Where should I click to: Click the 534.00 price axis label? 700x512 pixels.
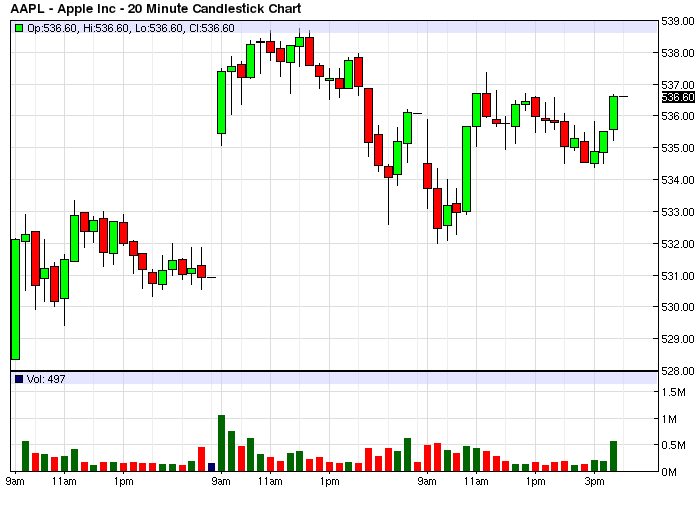pos(678,180)
